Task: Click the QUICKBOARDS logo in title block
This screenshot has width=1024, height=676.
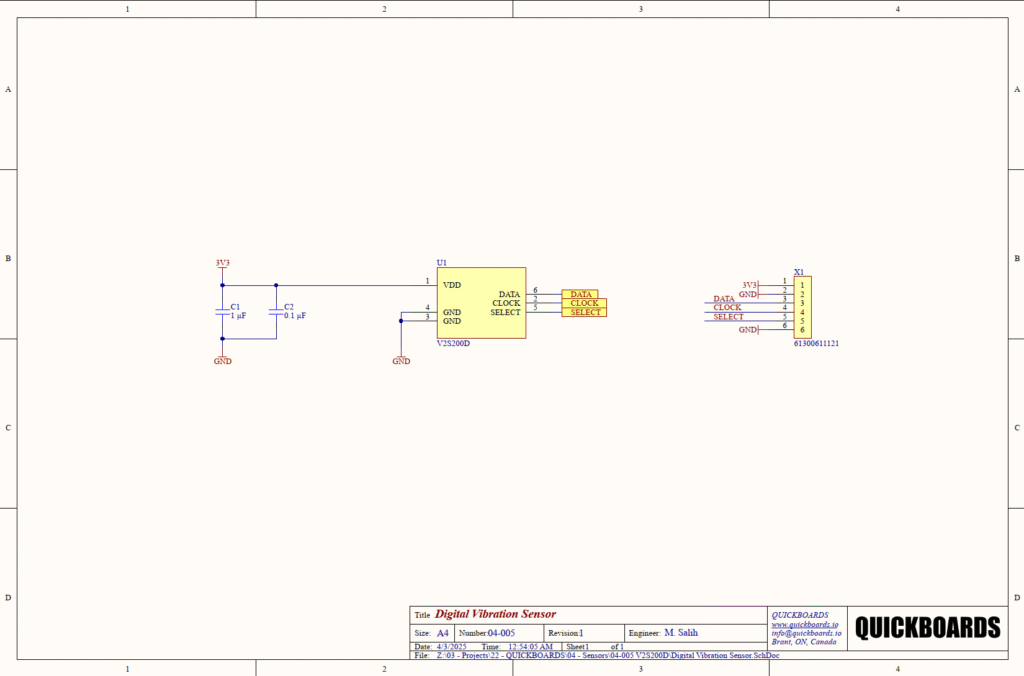Action: 927,627
